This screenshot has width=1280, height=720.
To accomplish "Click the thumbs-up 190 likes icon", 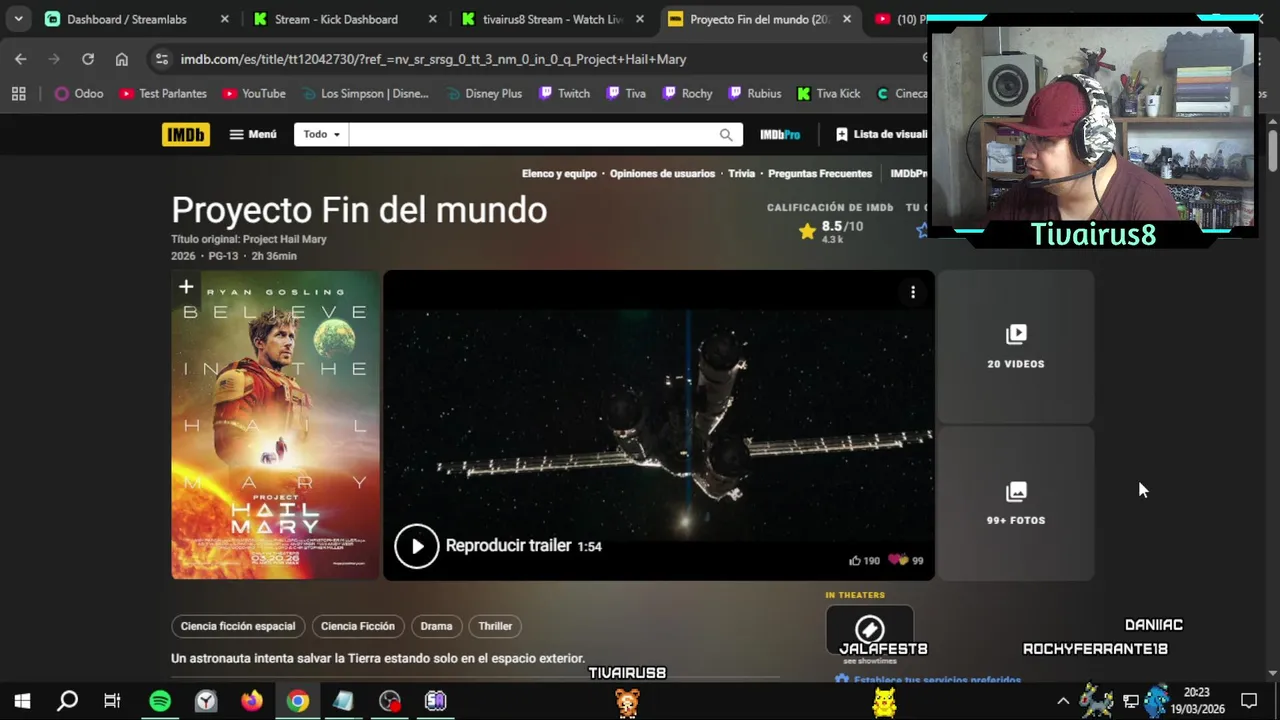I will click(855, 561).
